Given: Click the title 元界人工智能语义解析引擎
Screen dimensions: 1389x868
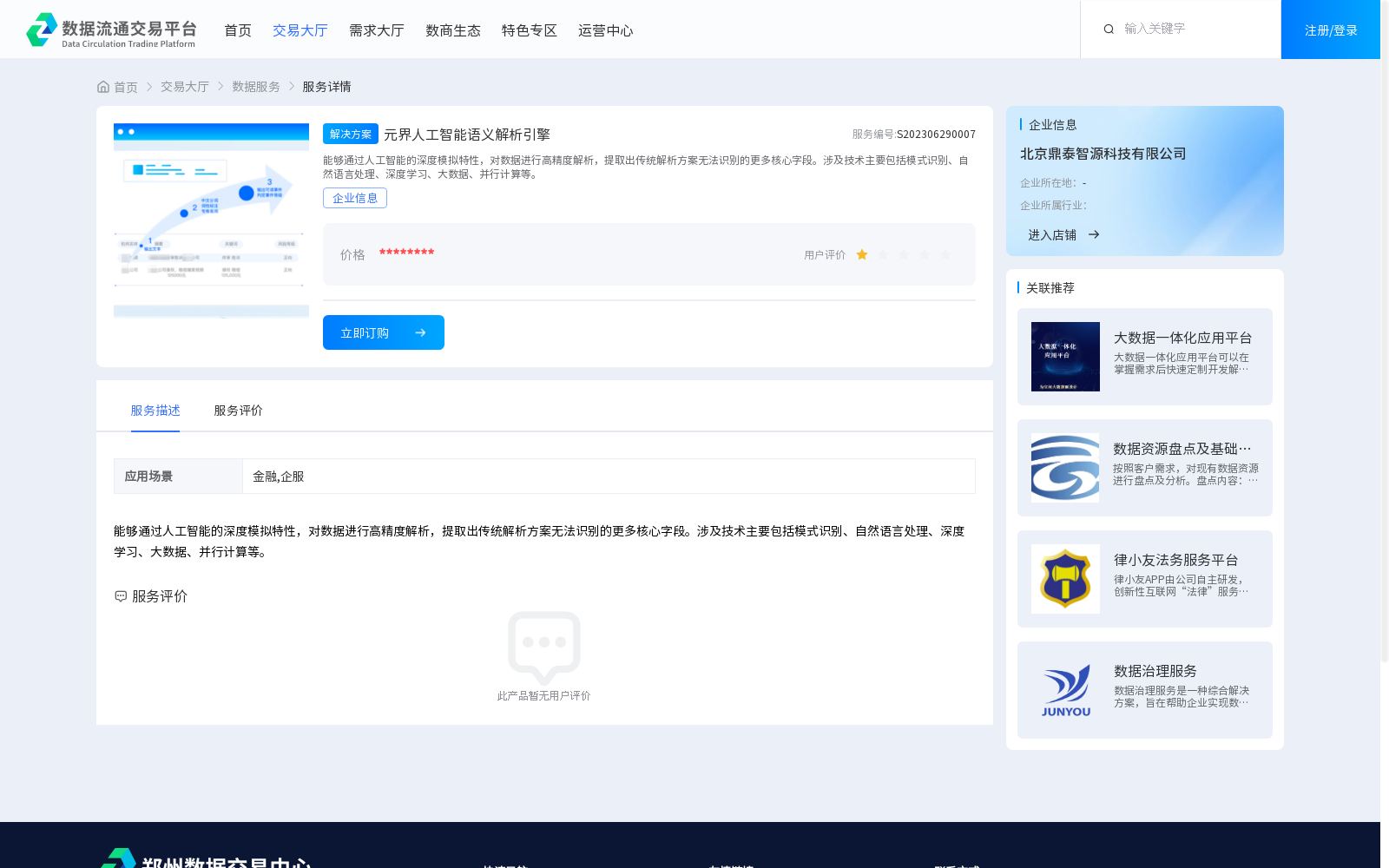Looking at the screenshot, I should pyautogui.click(x=467, y=135).
